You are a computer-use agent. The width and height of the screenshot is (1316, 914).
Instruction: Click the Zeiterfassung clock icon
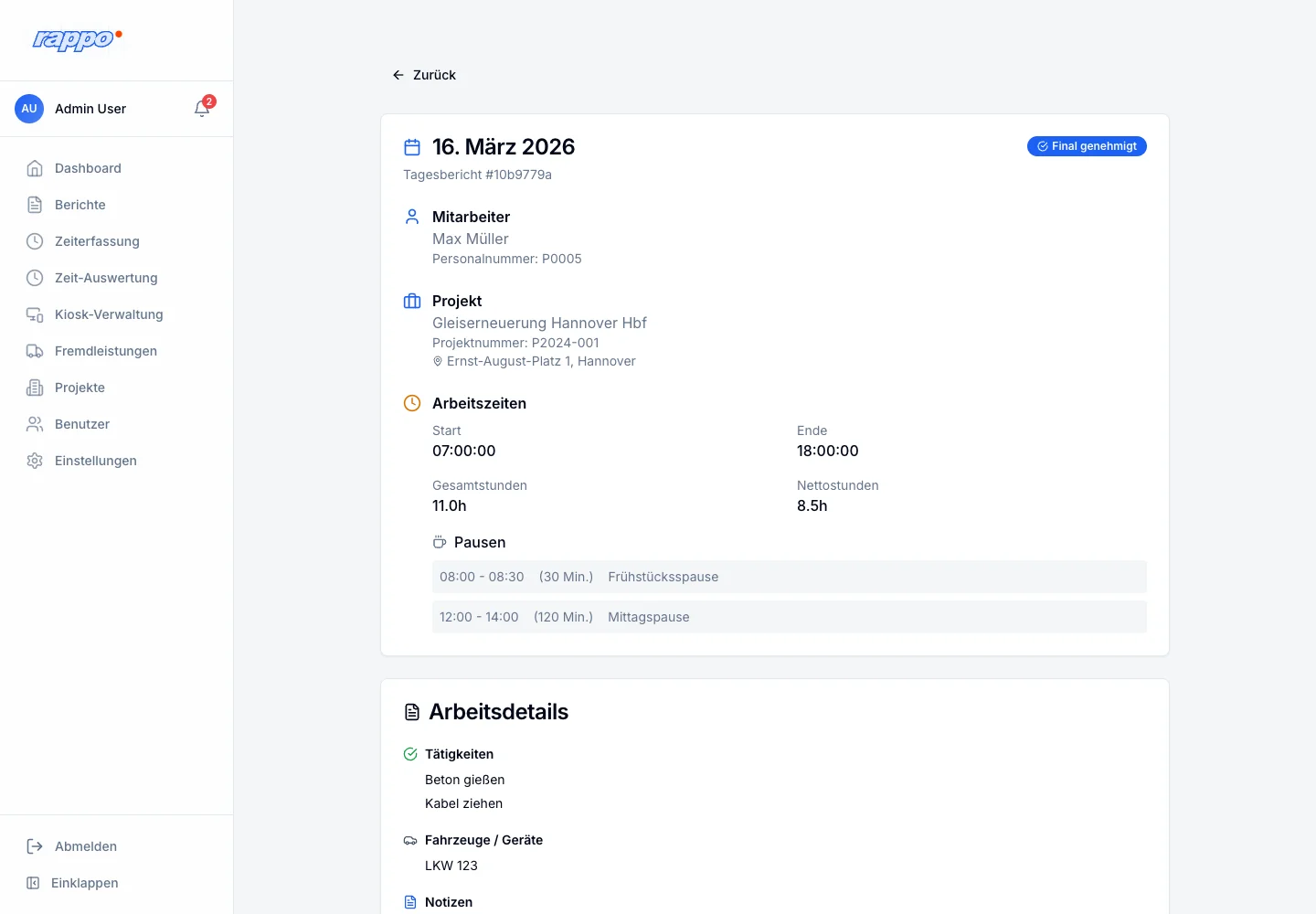(35, 241)
